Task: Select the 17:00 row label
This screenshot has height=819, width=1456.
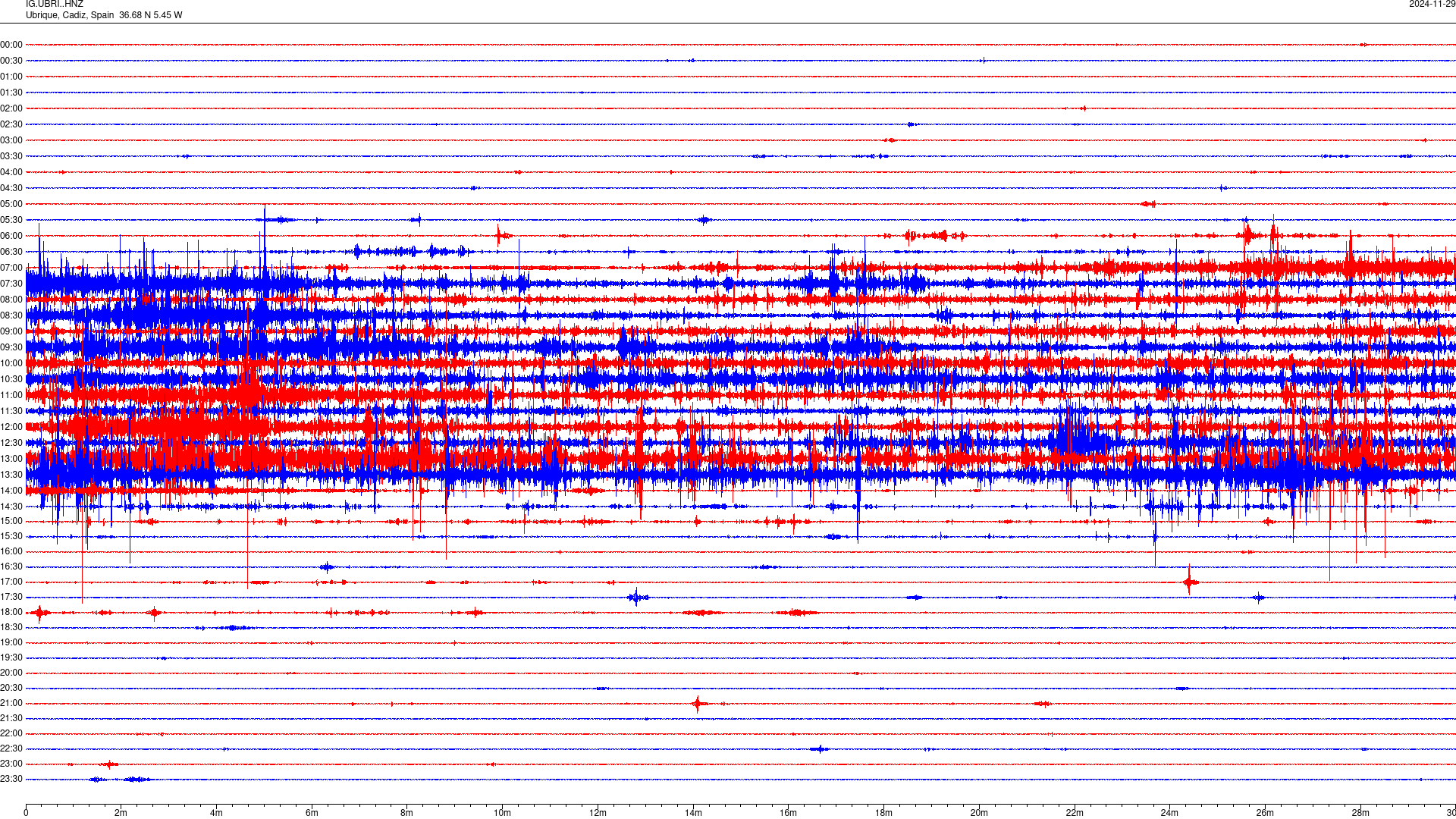Action: click(11, 582)
